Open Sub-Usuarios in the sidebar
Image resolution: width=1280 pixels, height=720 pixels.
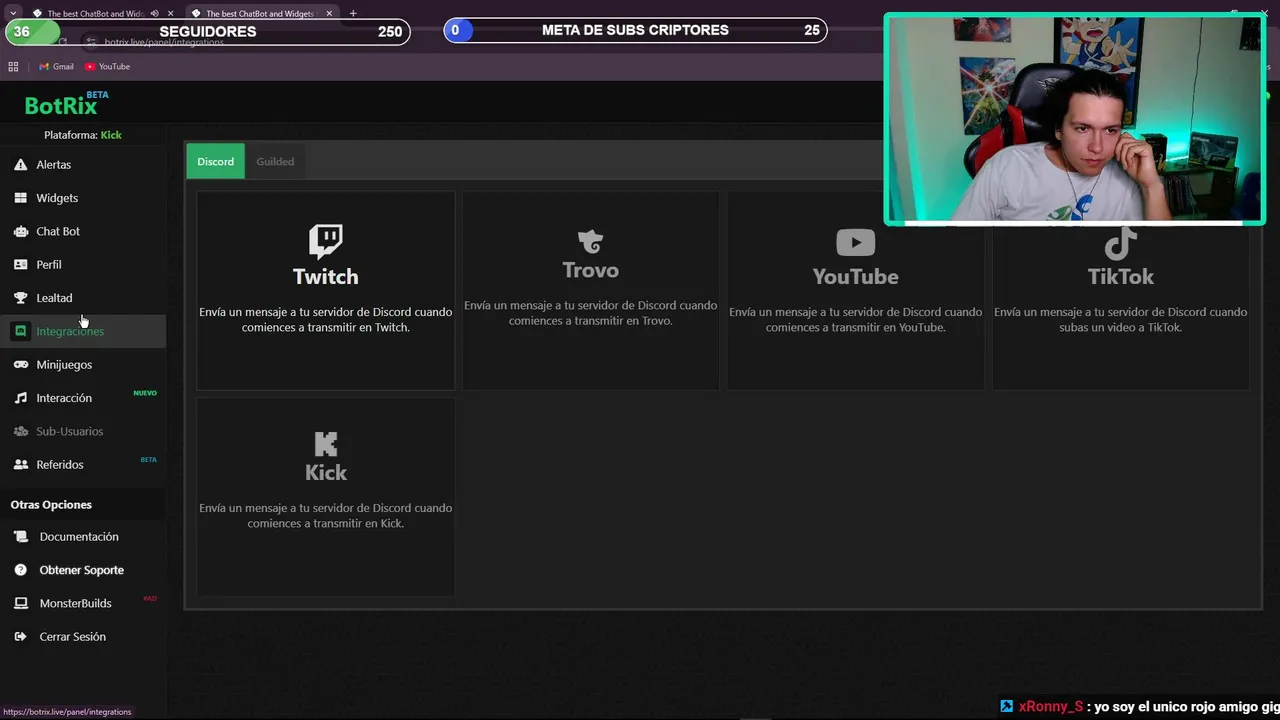[83, 431]
